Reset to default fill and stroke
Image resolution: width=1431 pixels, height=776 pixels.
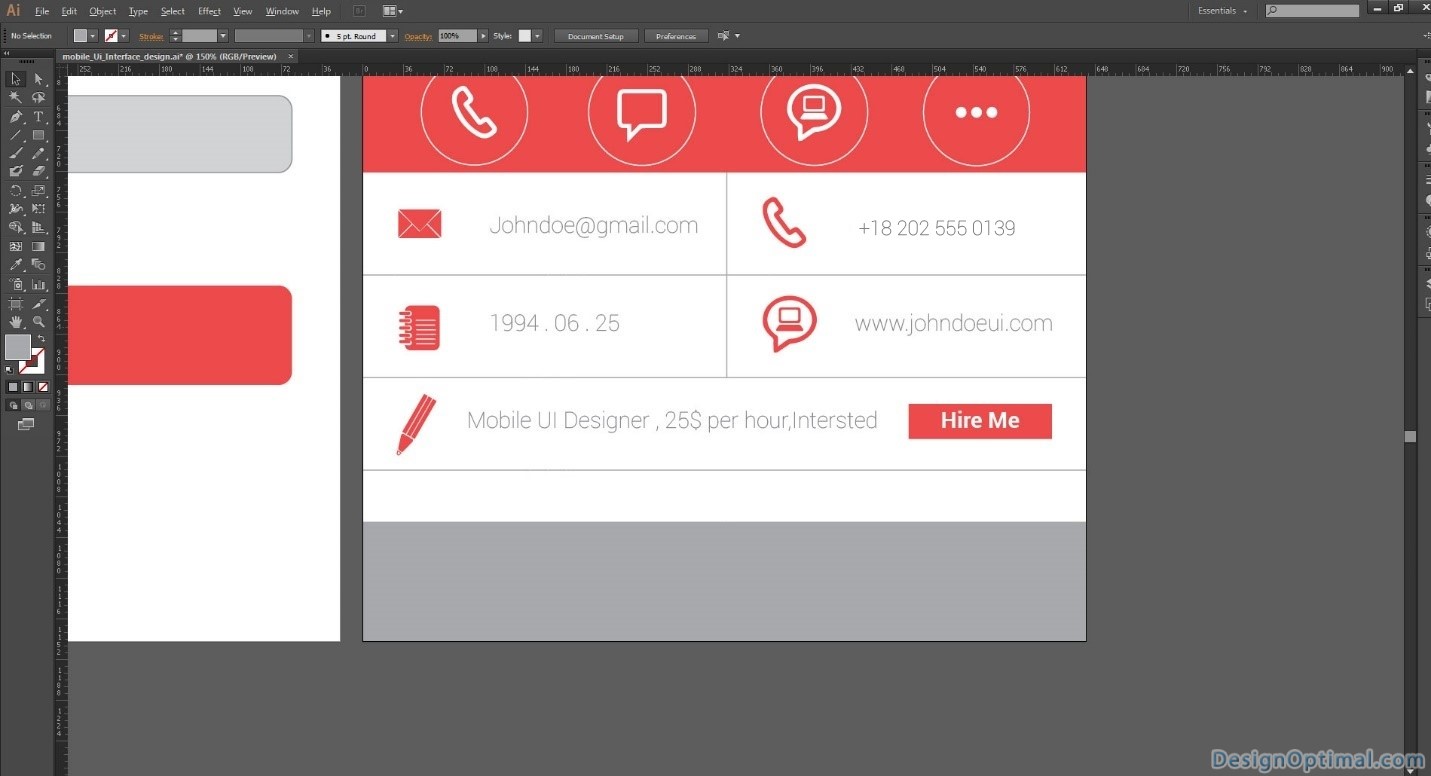(x=8, y=370)
